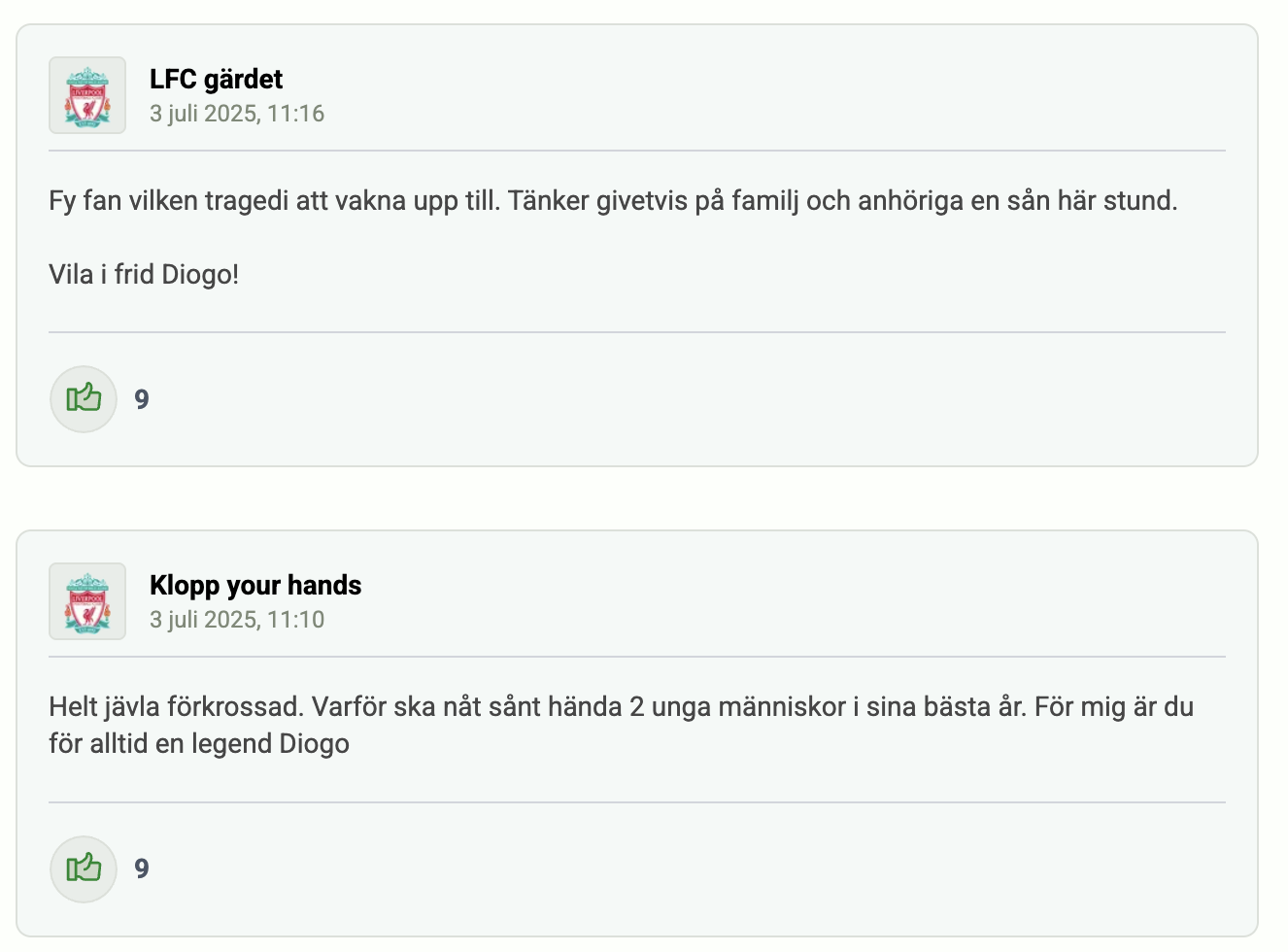Show the like count on Klopp your hands' comment

(142, 868)
